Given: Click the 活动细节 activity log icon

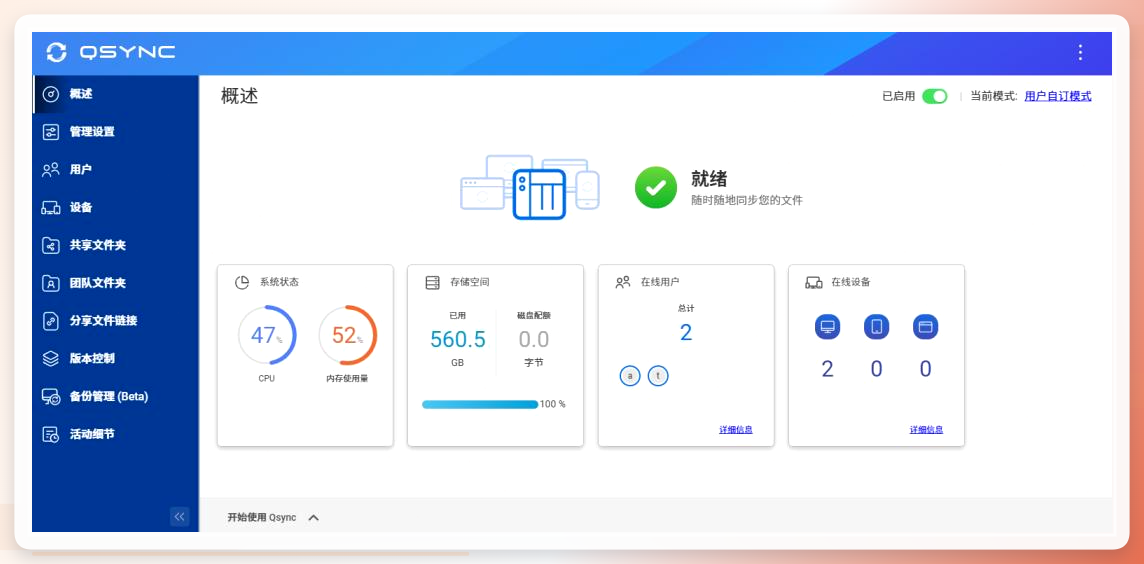Looking at the screenshot, I should point(50,434).
